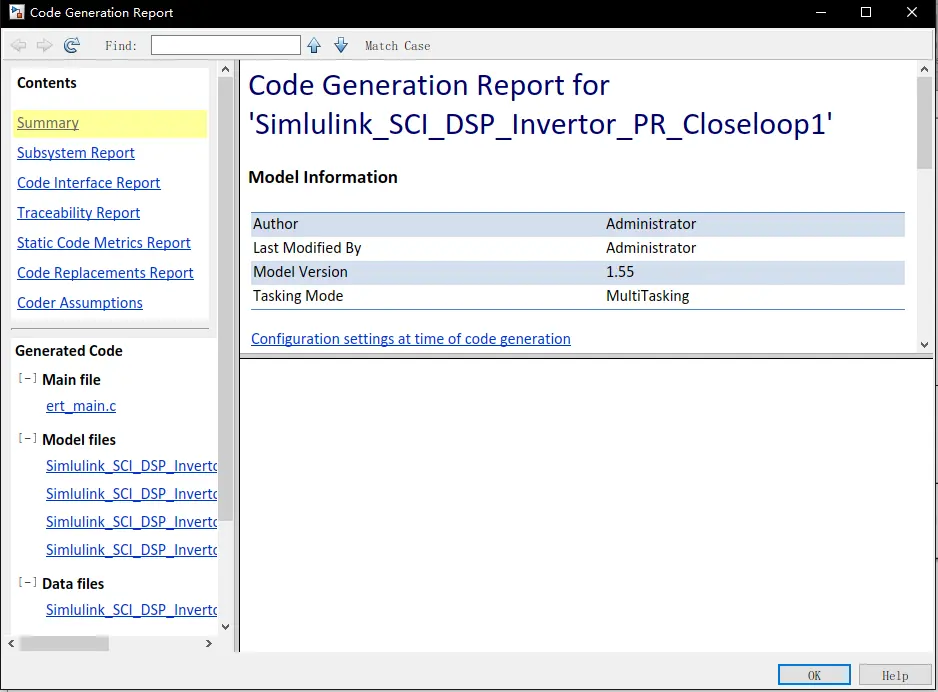
Task: Open the Code Interface Report page
Action: click(x=89, y=183)
